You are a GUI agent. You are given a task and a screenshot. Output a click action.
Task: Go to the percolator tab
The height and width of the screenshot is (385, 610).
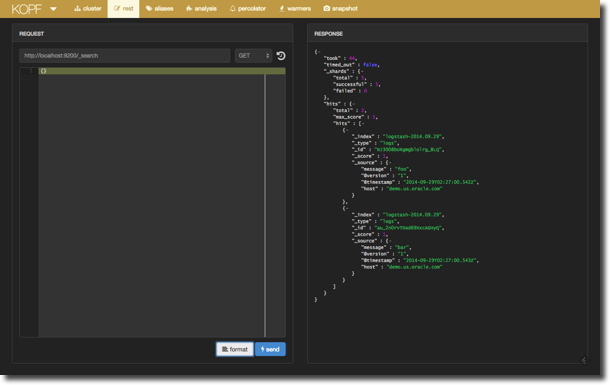pos(248,9)
